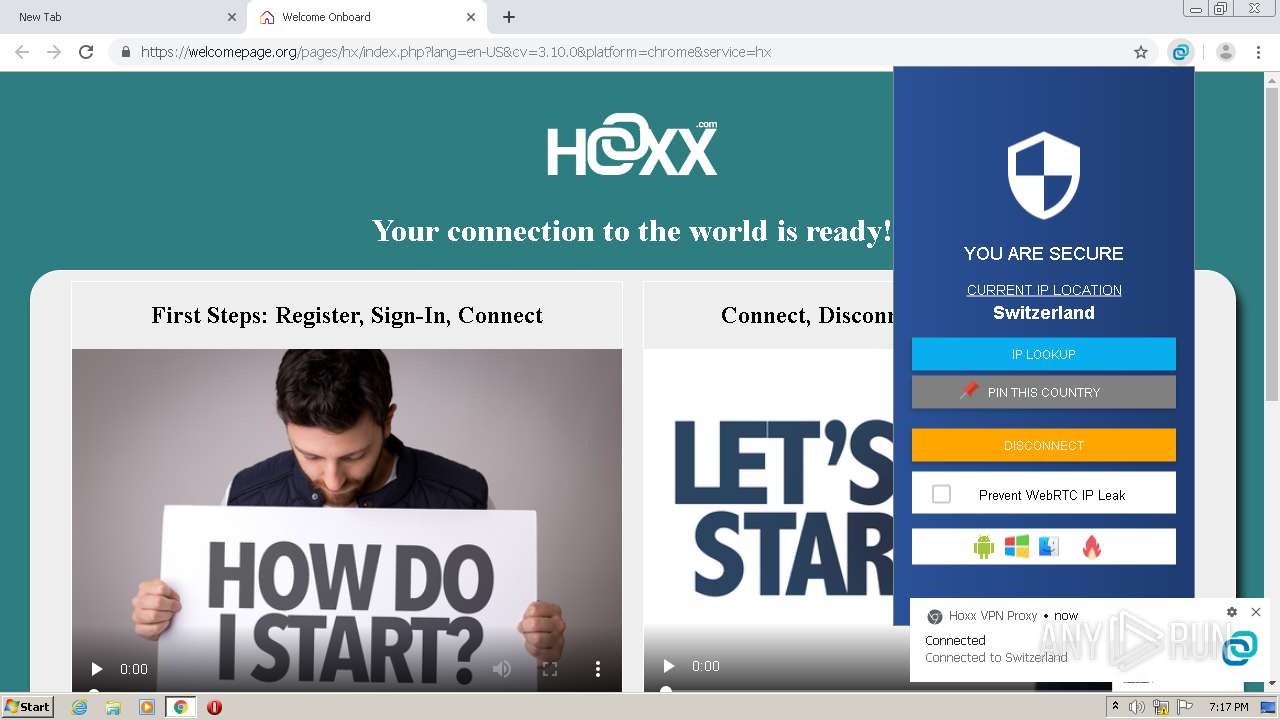Switch to the New Tab tab
Viewport: 1280px width, 720px height.
click(x=123, y=17)
